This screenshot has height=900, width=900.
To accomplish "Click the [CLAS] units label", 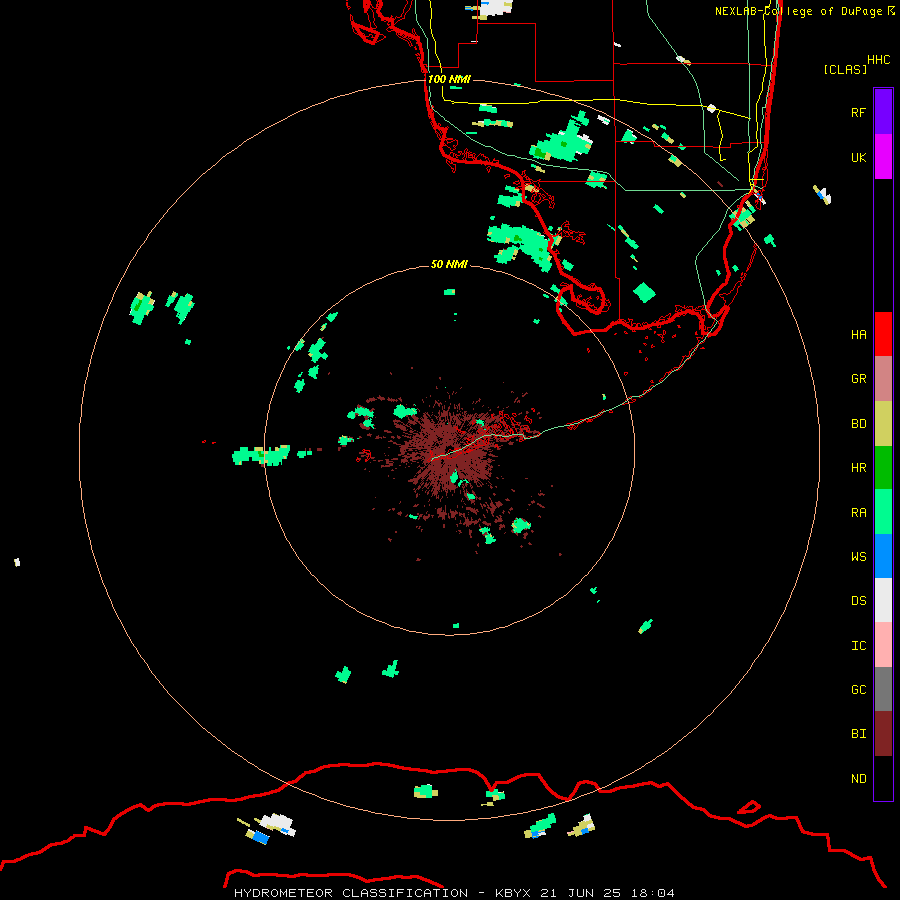I will tap(845, 69).
